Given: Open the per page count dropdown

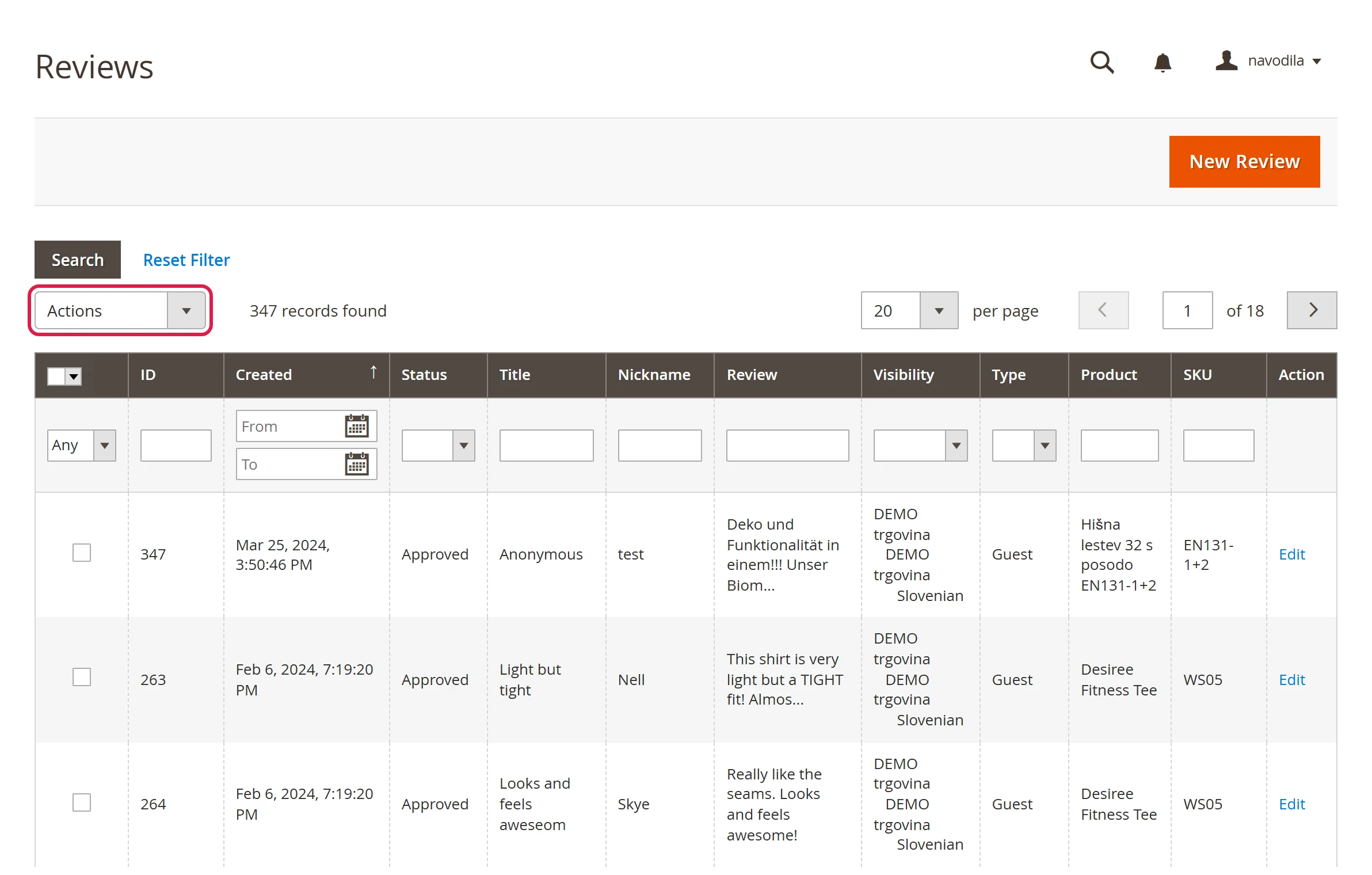Looking at the screenshot, I should [909, 310].
